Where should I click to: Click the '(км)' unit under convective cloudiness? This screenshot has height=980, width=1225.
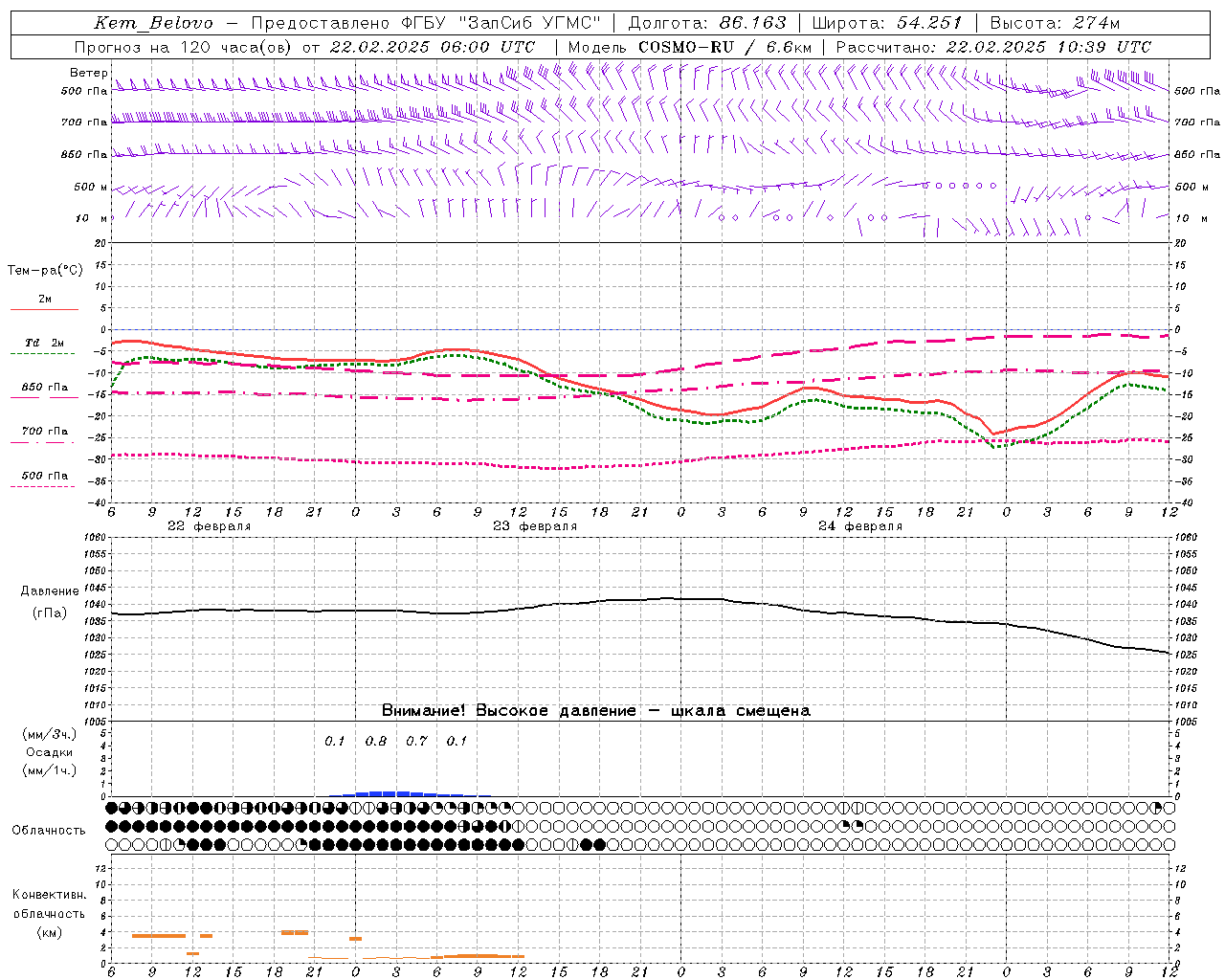[49, 932]
